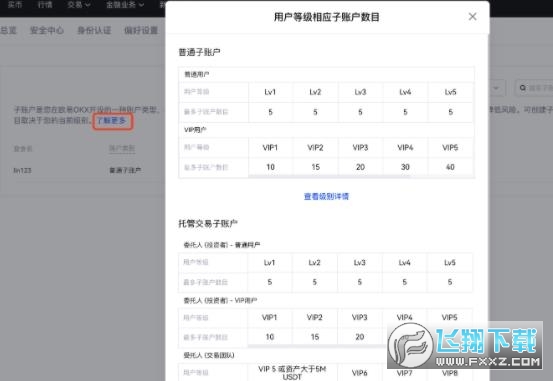Screen dimensions: 553x381
Task: Open the 行情 menu item
Action: click(x=45, y=5)
